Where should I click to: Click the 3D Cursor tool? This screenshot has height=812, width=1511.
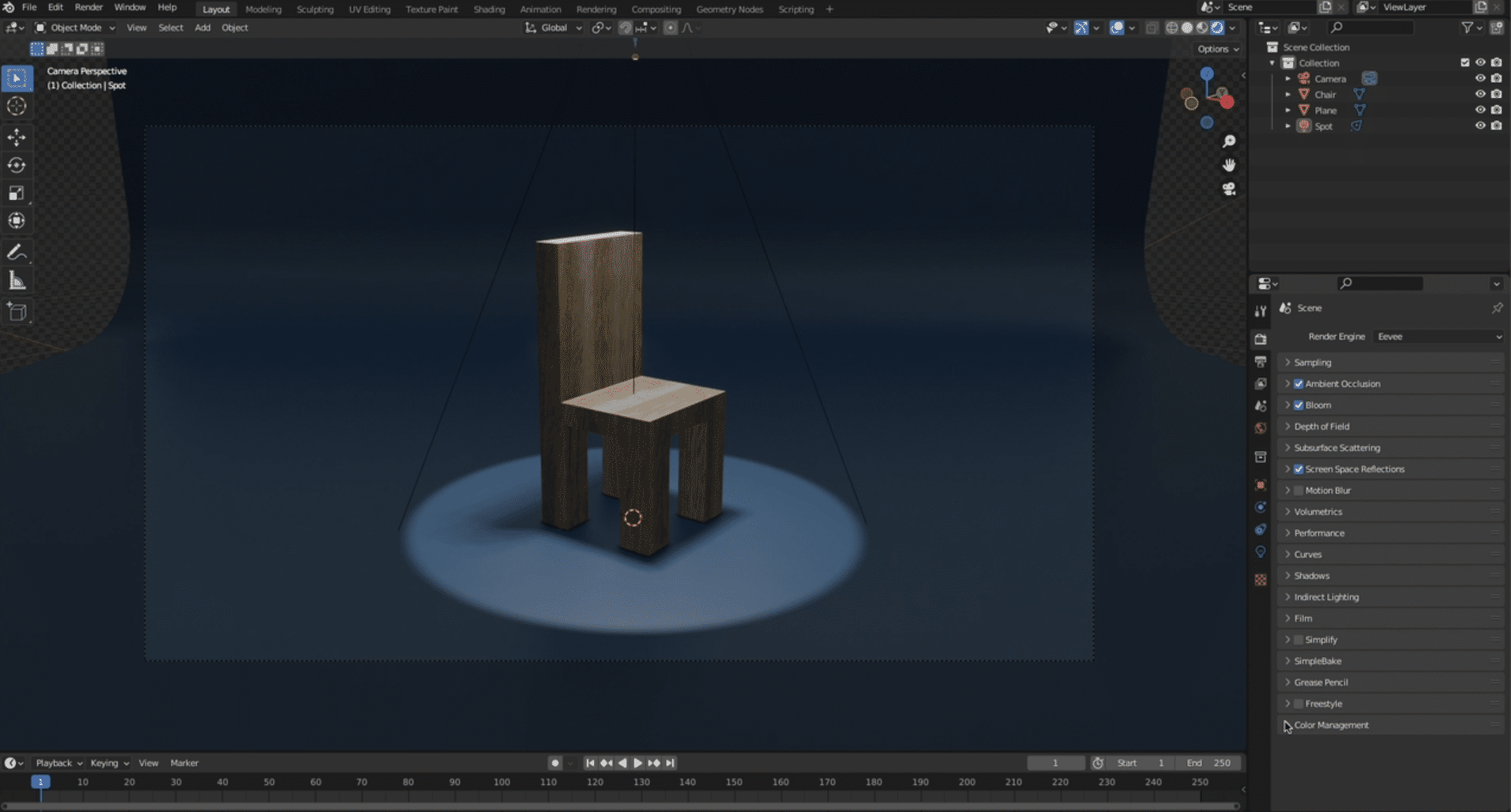tap(17, 107)
